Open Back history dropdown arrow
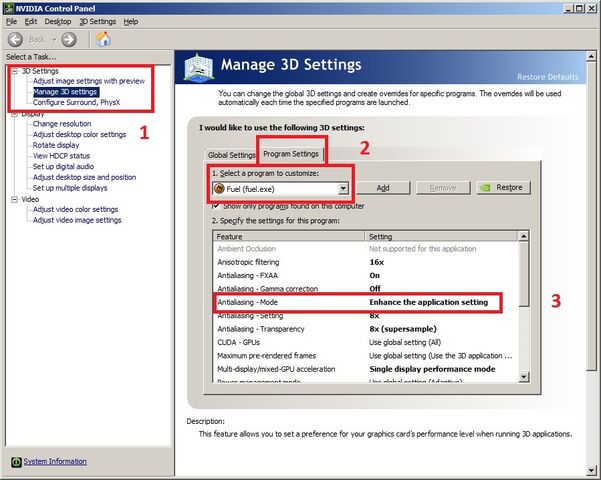Image resolution: width=601 pixels, height=480 pixels. [x=54, y=39]
